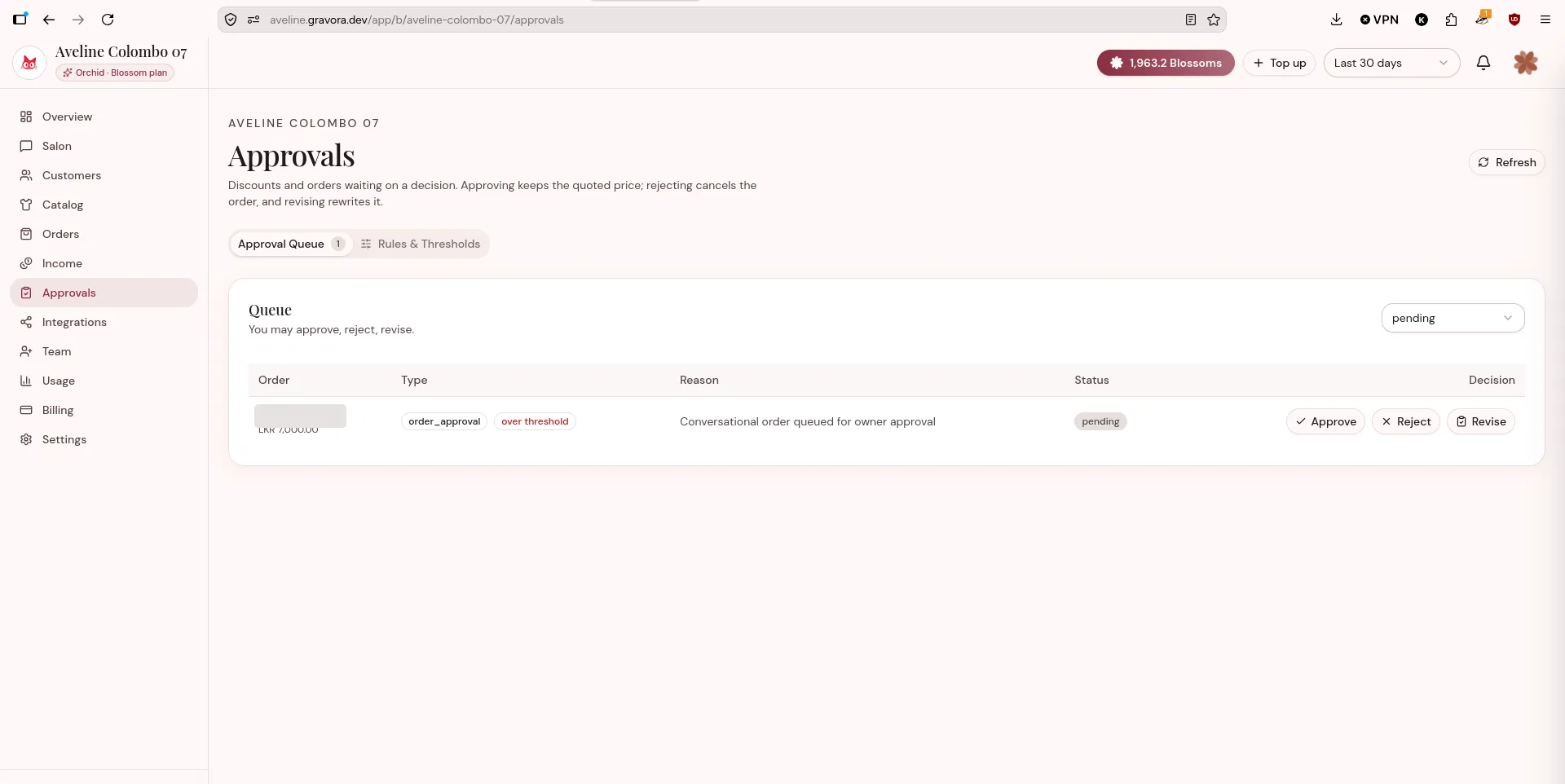Click the Aveline fox logo
Viewport: 1565px width, 784px height.
coord(29,63)
